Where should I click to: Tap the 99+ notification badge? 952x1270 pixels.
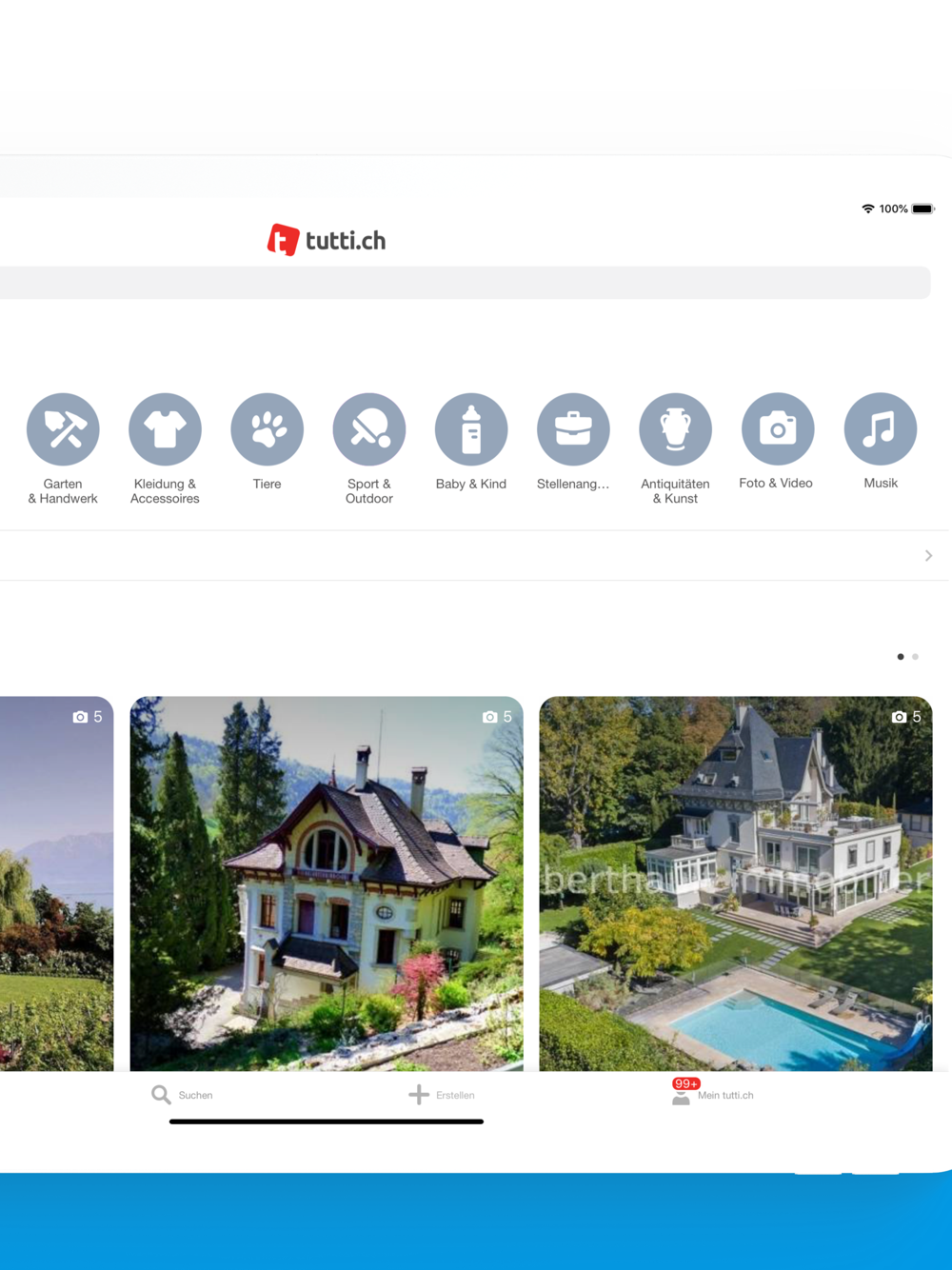685,1083
